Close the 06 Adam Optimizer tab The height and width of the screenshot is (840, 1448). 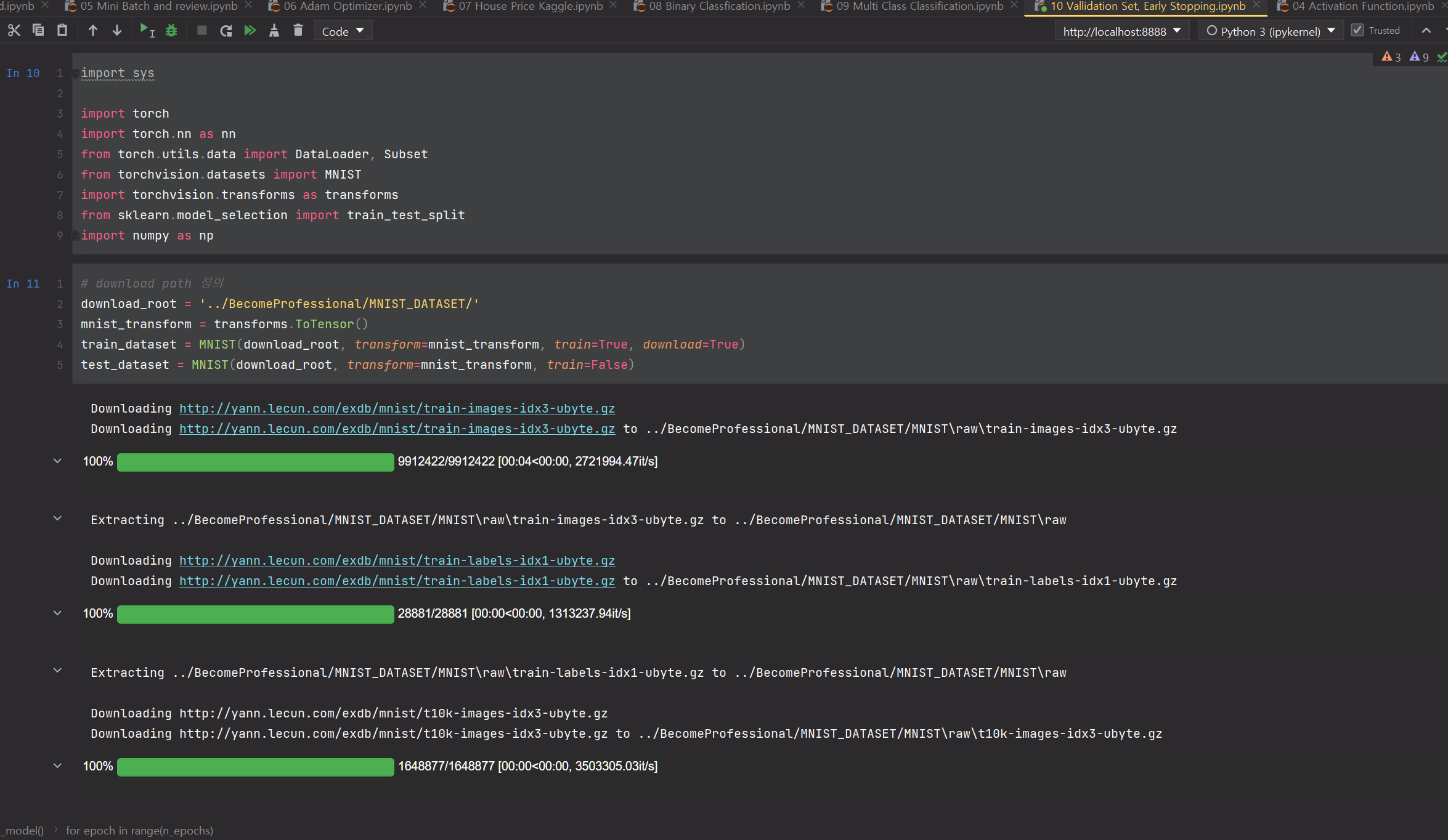423,6
